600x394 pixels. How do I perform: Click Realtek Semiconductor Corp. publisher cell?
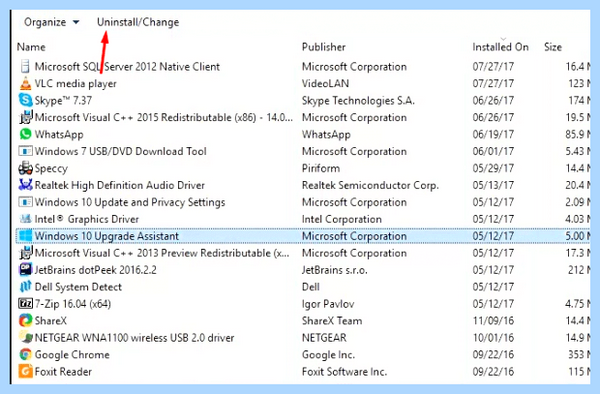[x=370, y=185]
